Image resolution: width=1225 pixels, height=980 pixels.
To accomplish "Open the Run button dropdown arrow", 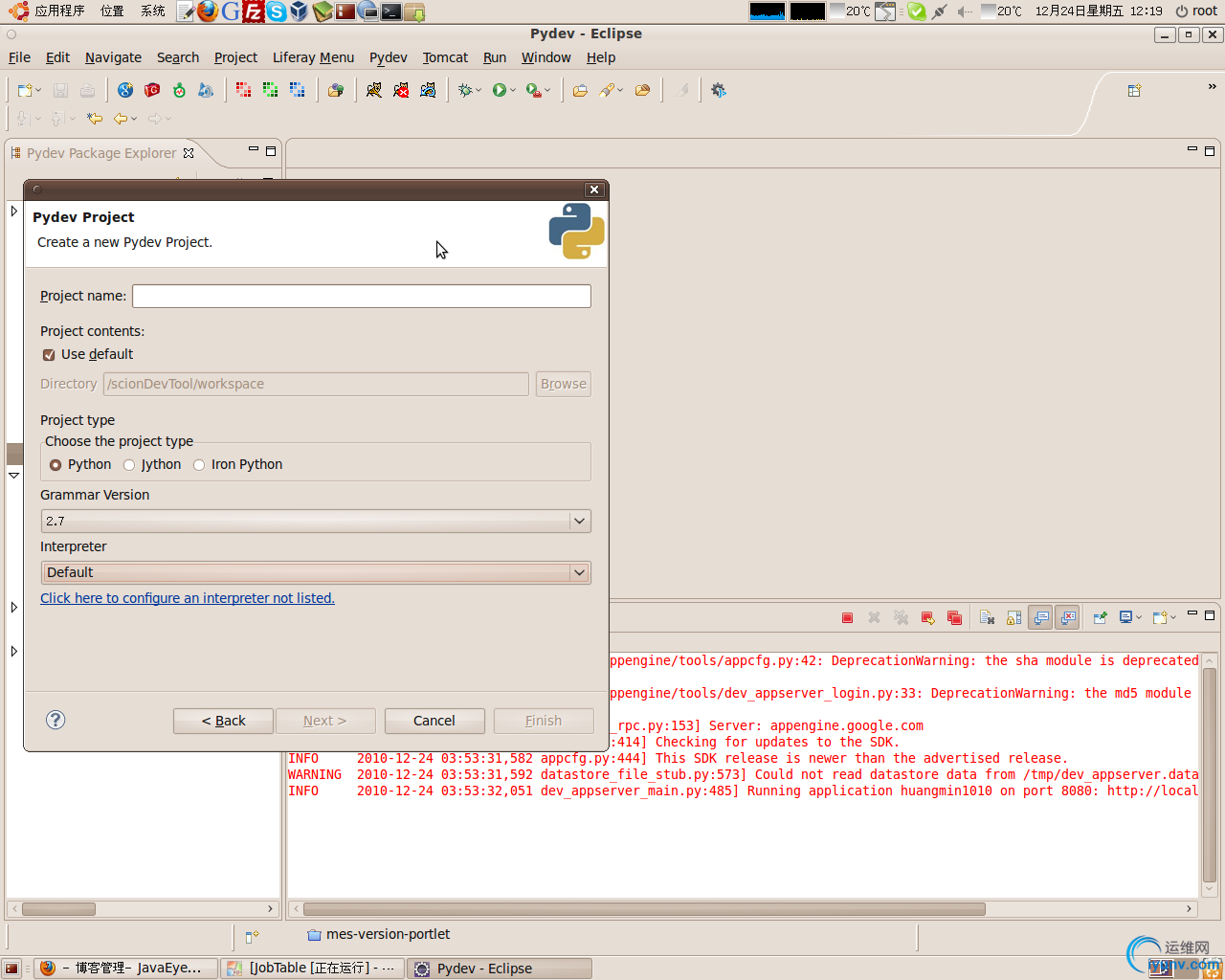I will point(513,91).
